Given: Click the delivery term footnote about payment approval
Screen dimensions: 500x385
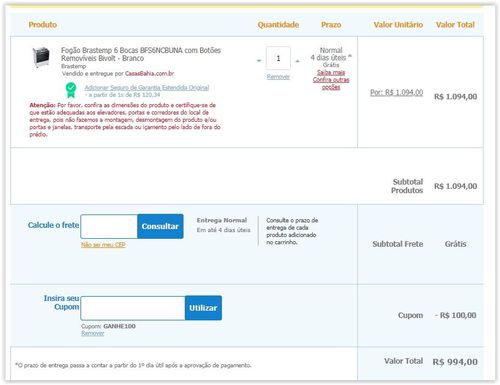Looking at the screenshot, I should point(133,365).
